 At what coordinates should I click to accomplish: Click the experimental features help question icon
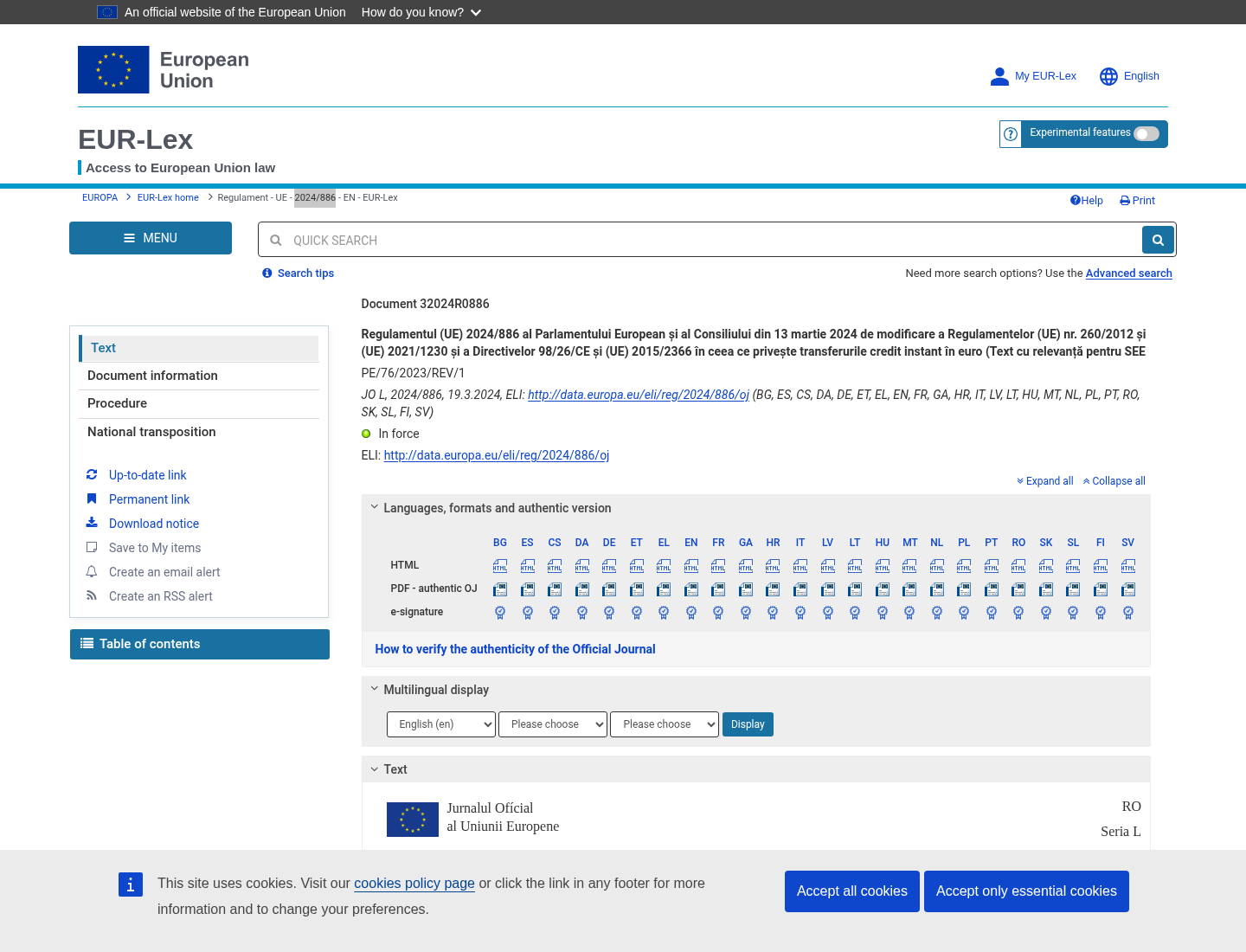point(1011,134)
